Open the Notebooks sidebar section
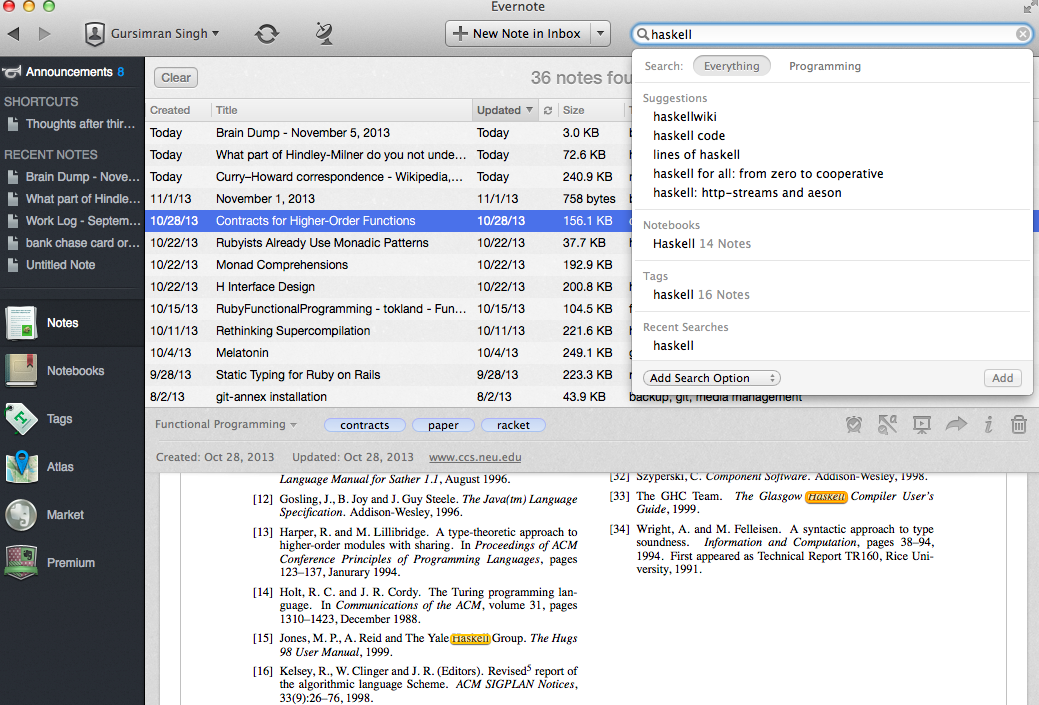The width and height of the screenshot is (1039, 705). [x=72, y=370]
